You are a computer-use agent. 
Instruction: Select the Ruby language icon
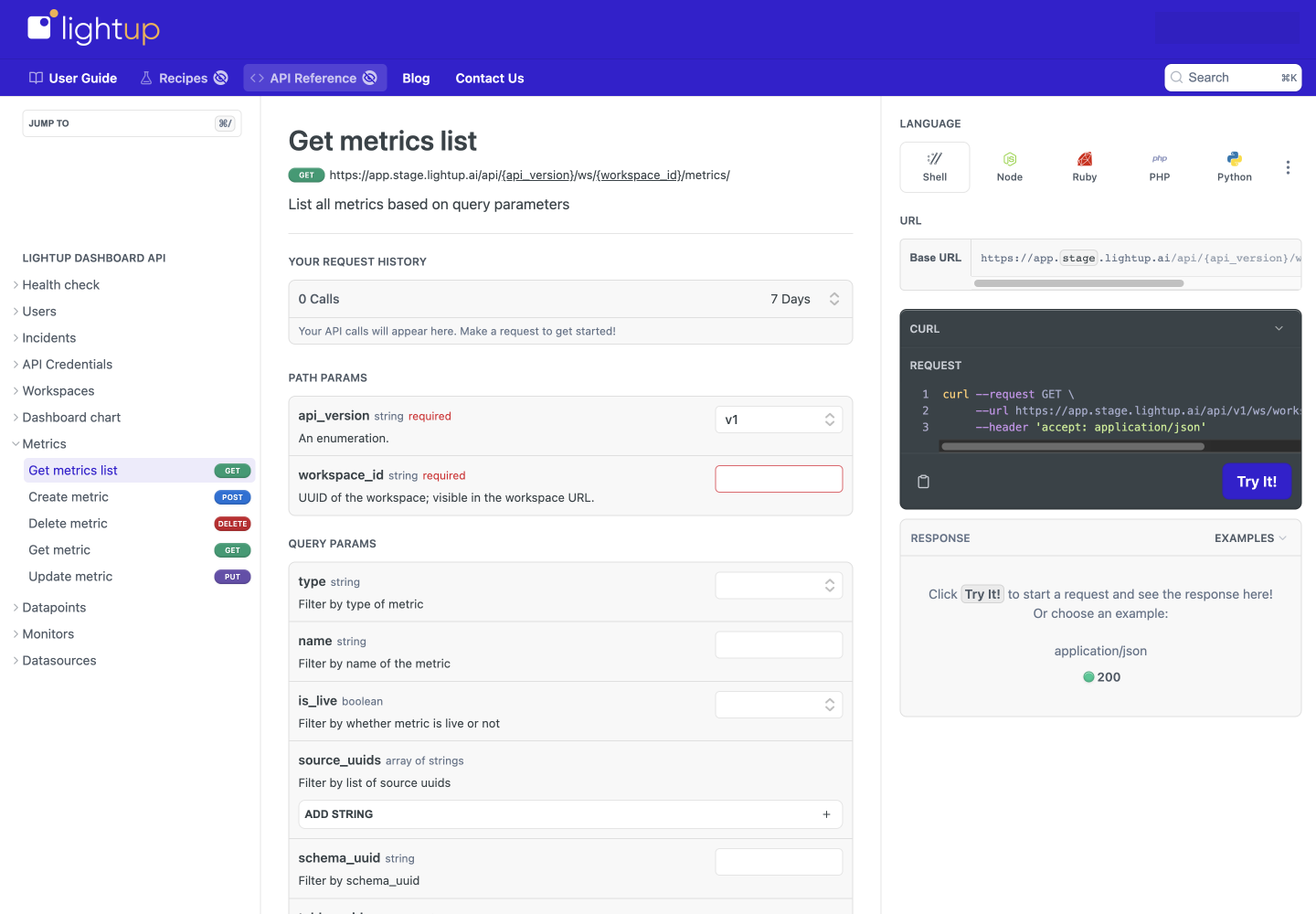point(1085,159)
